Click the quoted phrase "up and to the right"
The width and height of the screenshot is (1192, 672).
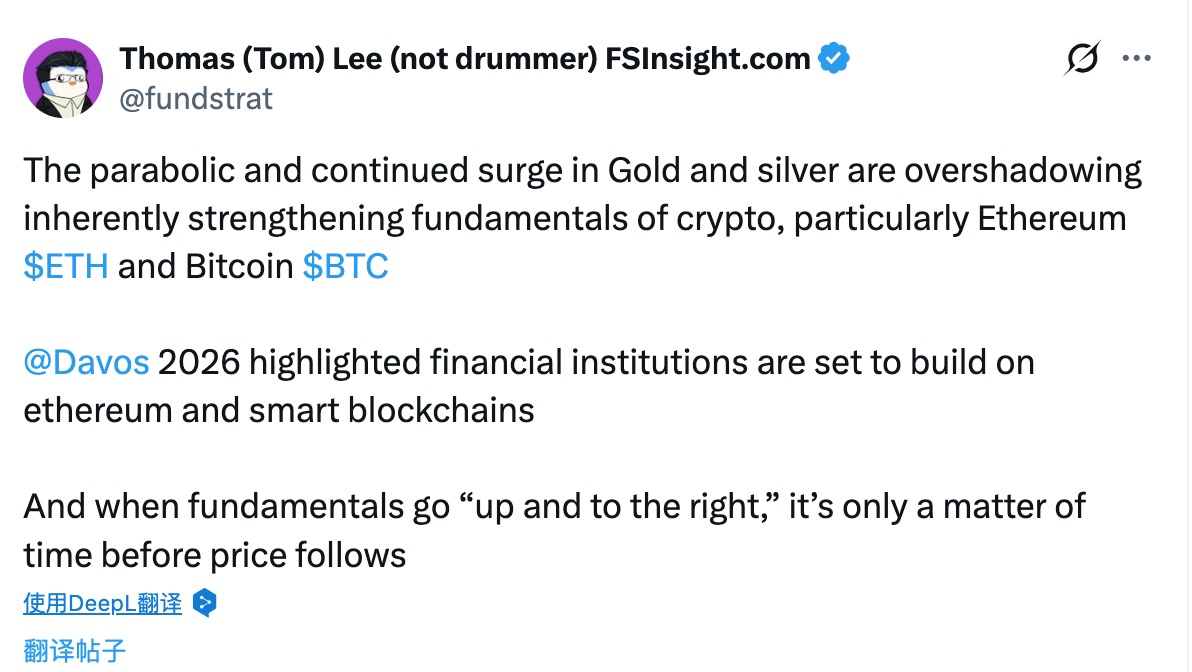pos(620,506)
